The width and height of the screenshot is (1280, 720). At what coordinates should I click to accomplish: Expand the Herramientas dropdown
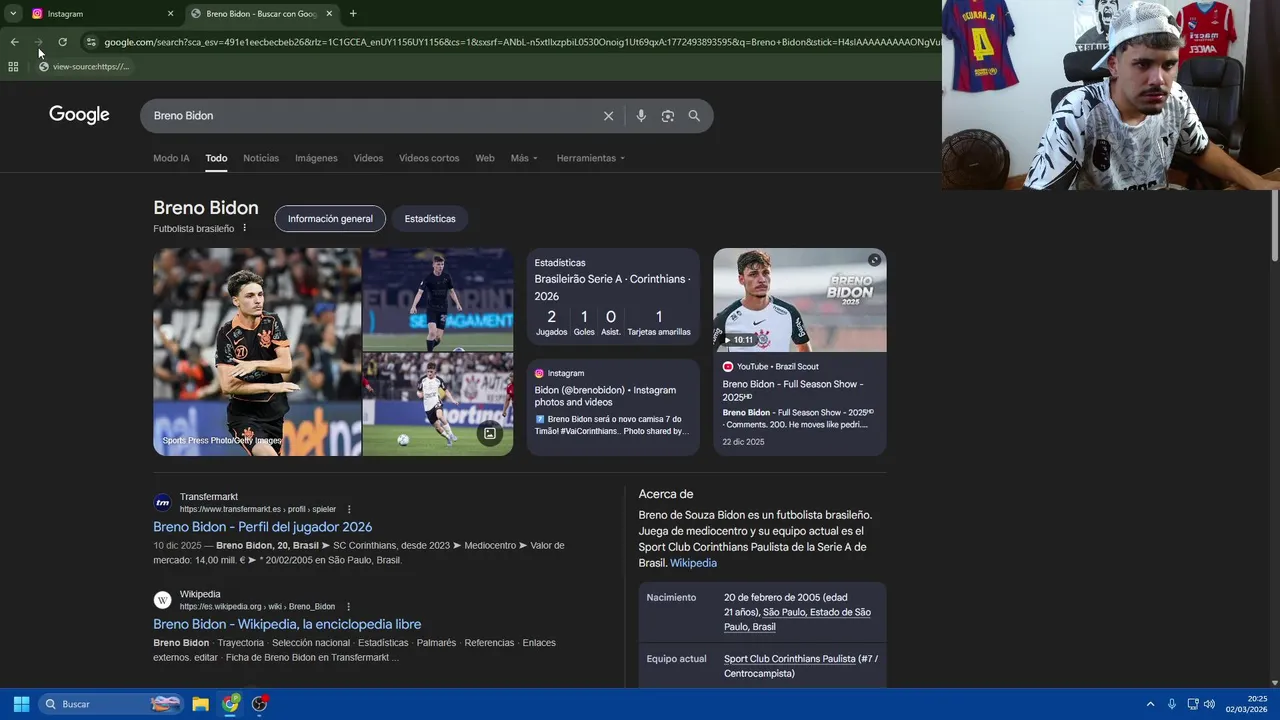(x=590, y=158)
